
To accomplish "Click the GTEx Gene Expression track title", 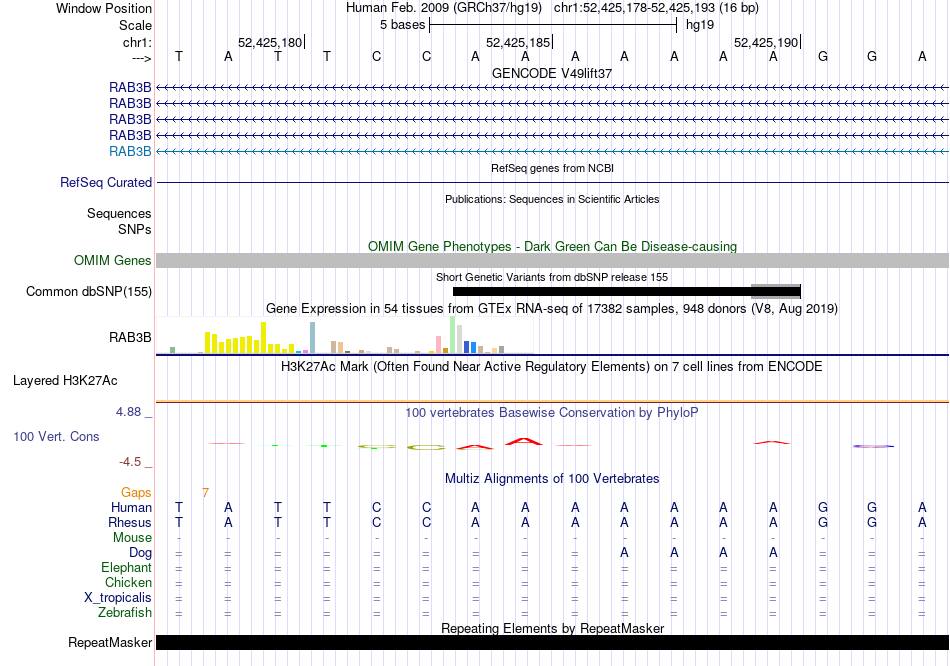I will [552, 308].
